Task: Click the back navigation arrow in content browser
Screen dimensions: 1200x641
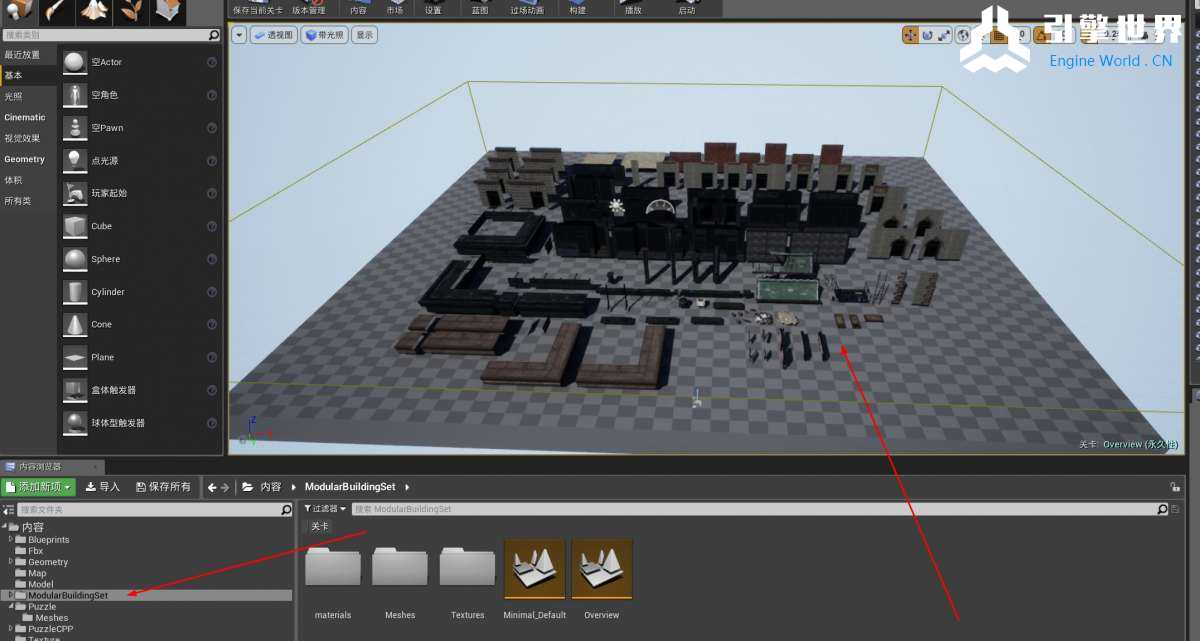Action: (x=212, y=487)
